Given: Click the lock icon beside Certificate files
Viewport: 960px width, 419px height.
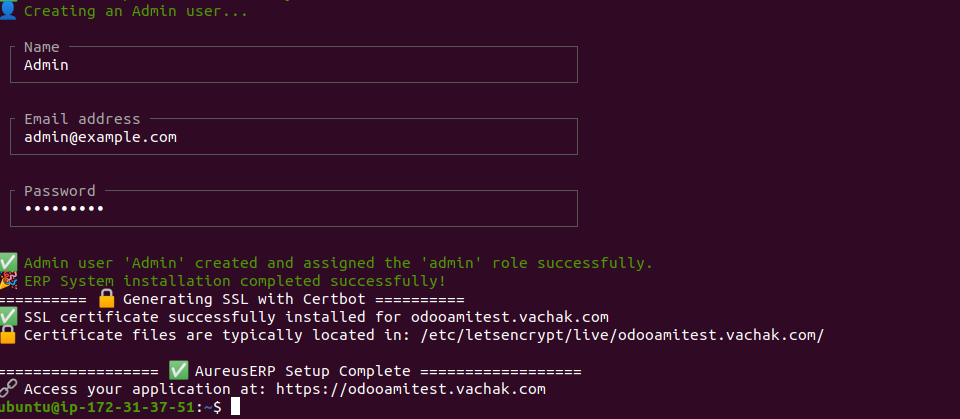Looking at the screenshot, I should pyautogui.click(x=8, y=335).
